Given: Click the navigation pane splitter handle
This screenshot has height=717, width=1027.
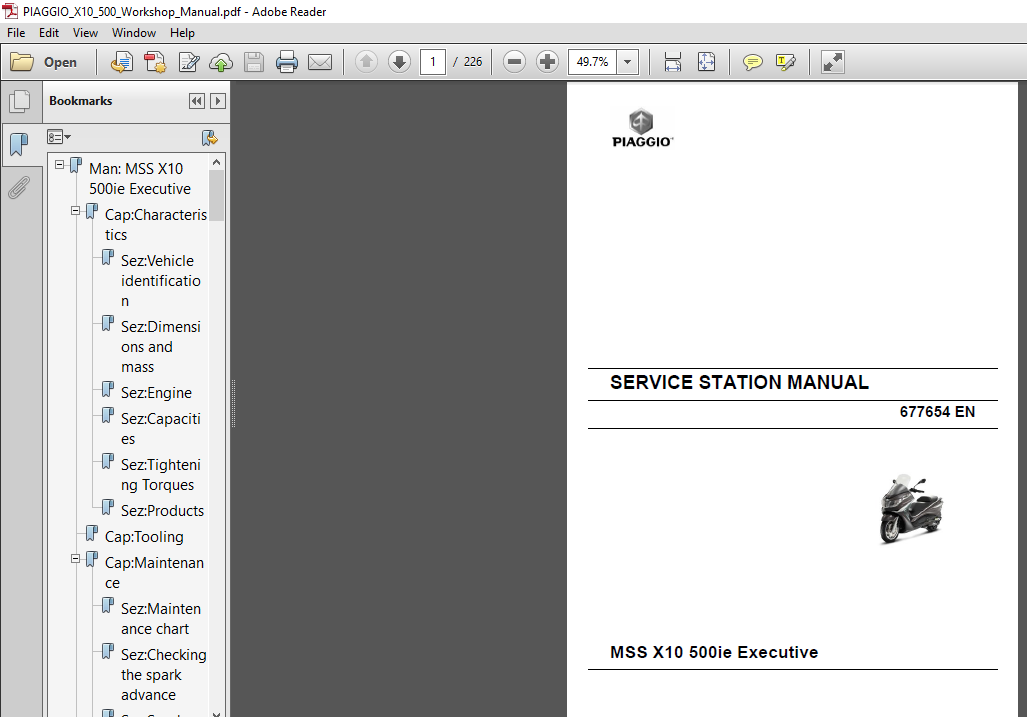Looking at the screenshot, I should [233, 403].
